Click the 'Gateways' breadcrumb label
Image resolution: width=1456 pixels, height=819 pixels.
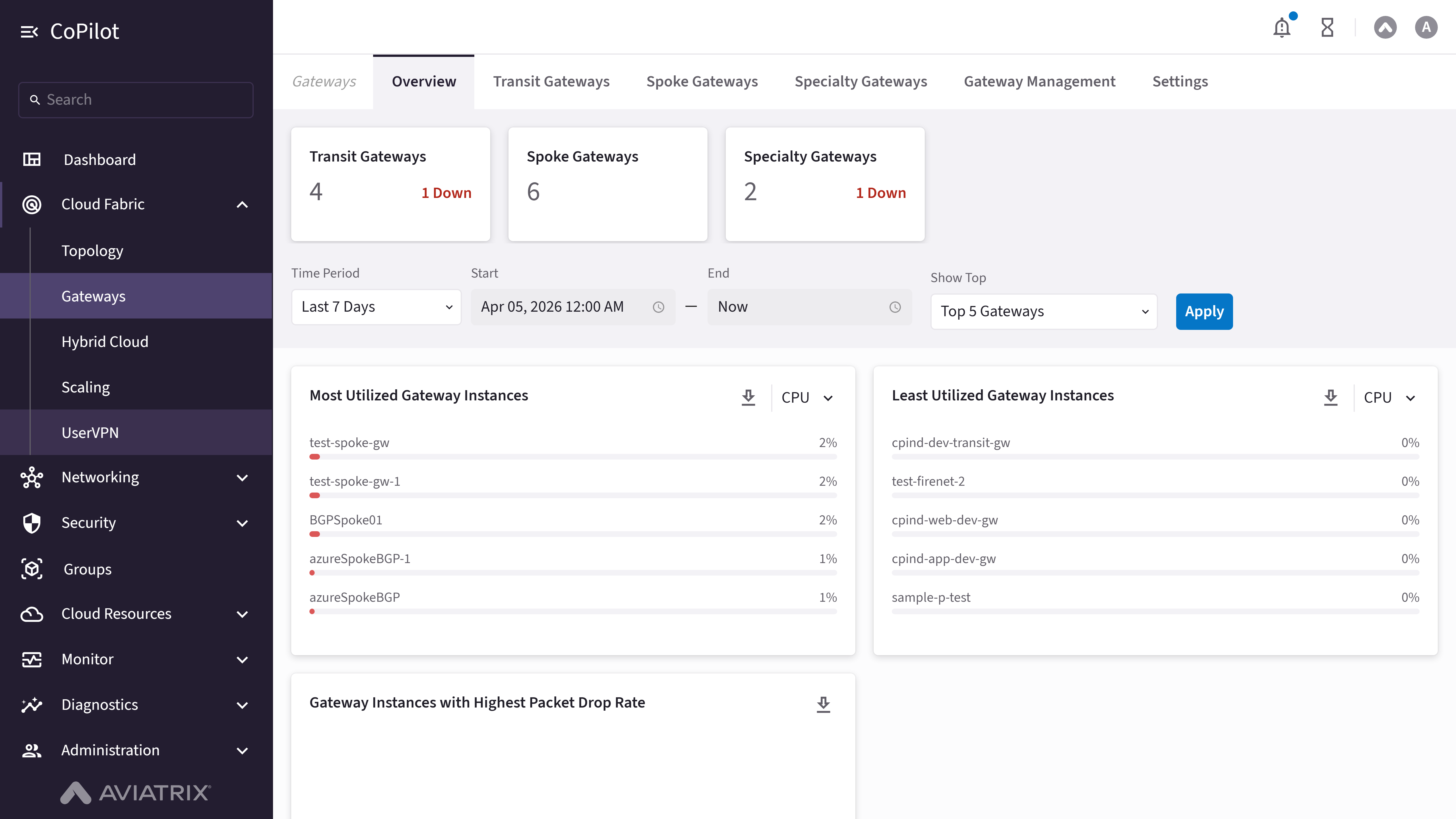click(x=324, y=81)
